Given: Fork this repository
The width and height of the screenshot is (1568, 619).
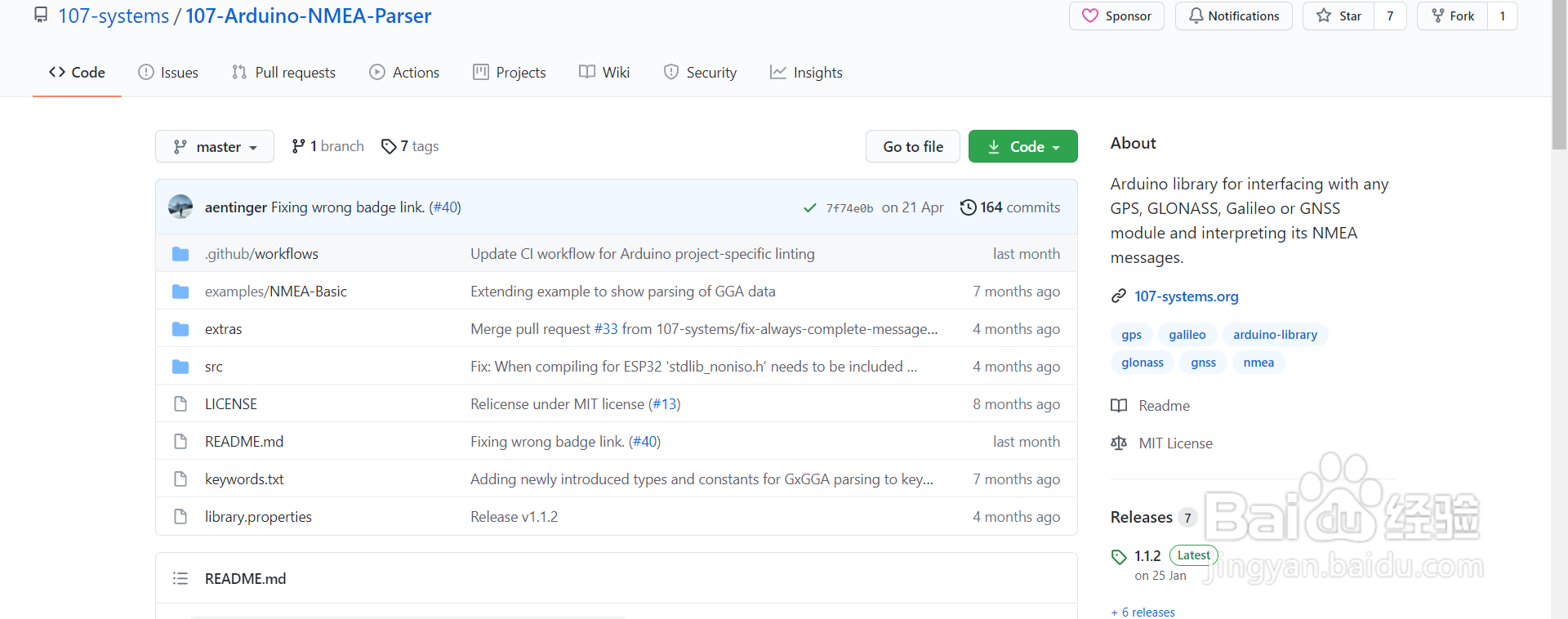Looking at the screenshot, I should point(1452,16).
